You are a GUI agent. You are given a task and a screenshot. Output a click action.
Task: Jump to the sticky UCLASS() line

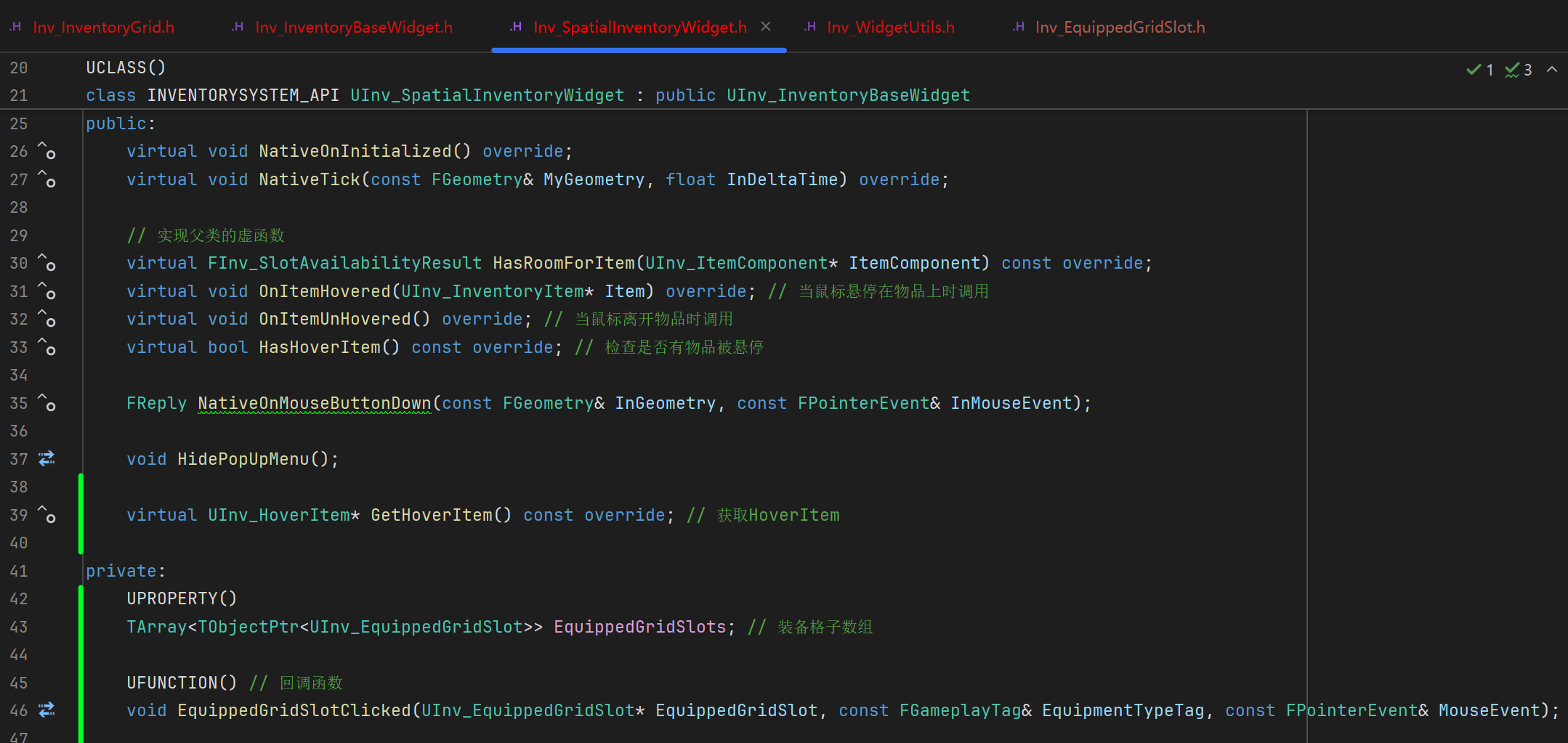pos(126,68)
